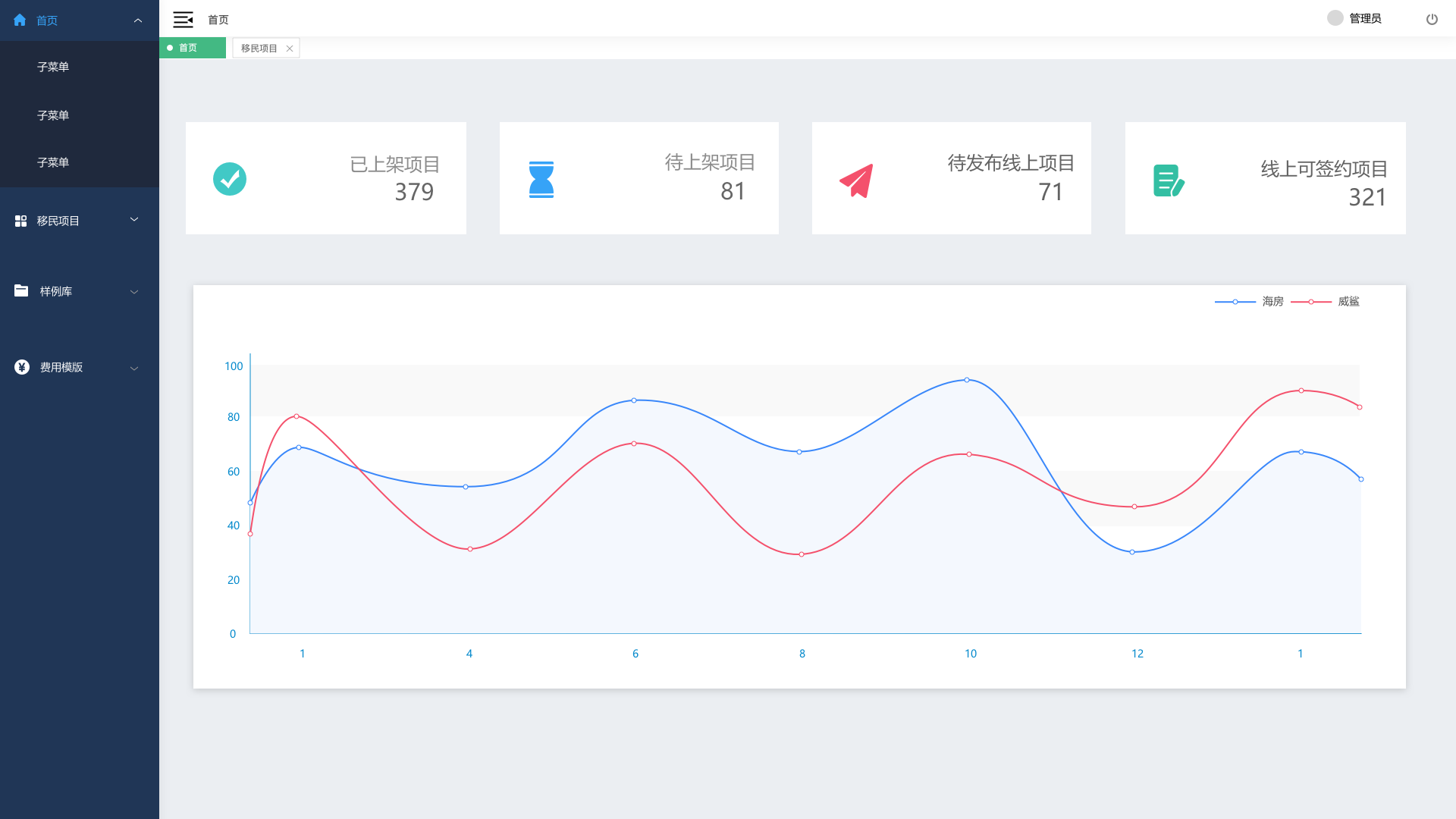Open the first 子菜单 item
The image size is (1456, 819).
53,67
